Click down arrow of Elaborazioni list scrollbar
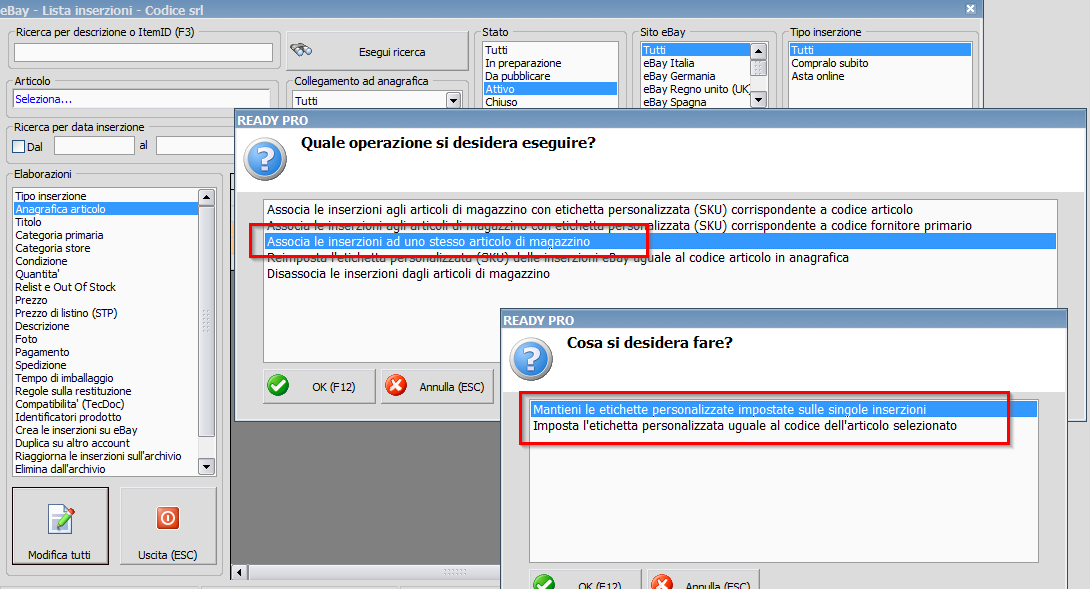 click(x=206, y=467)
